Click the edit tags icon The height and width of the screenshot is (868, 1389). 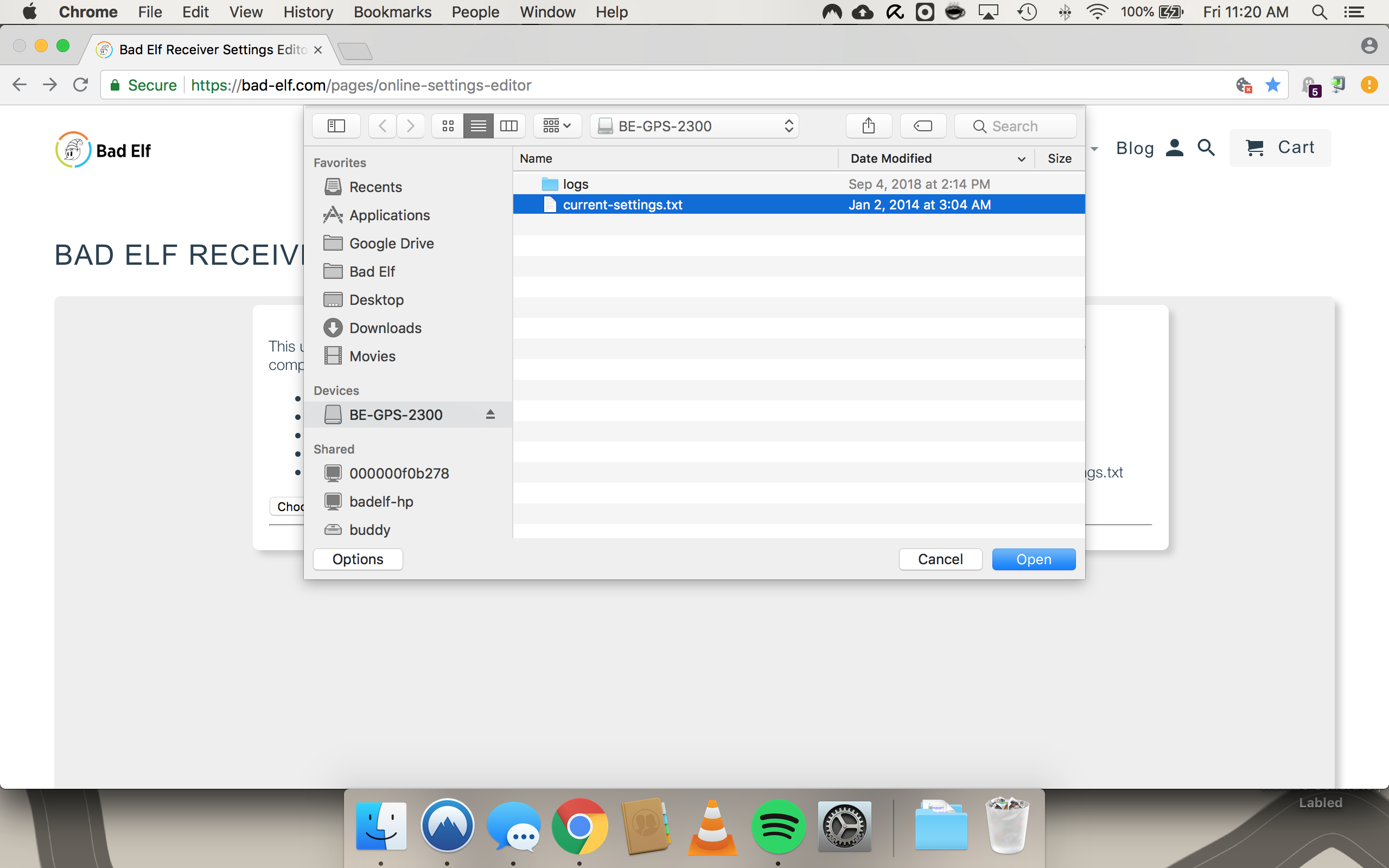click(922, 126)
